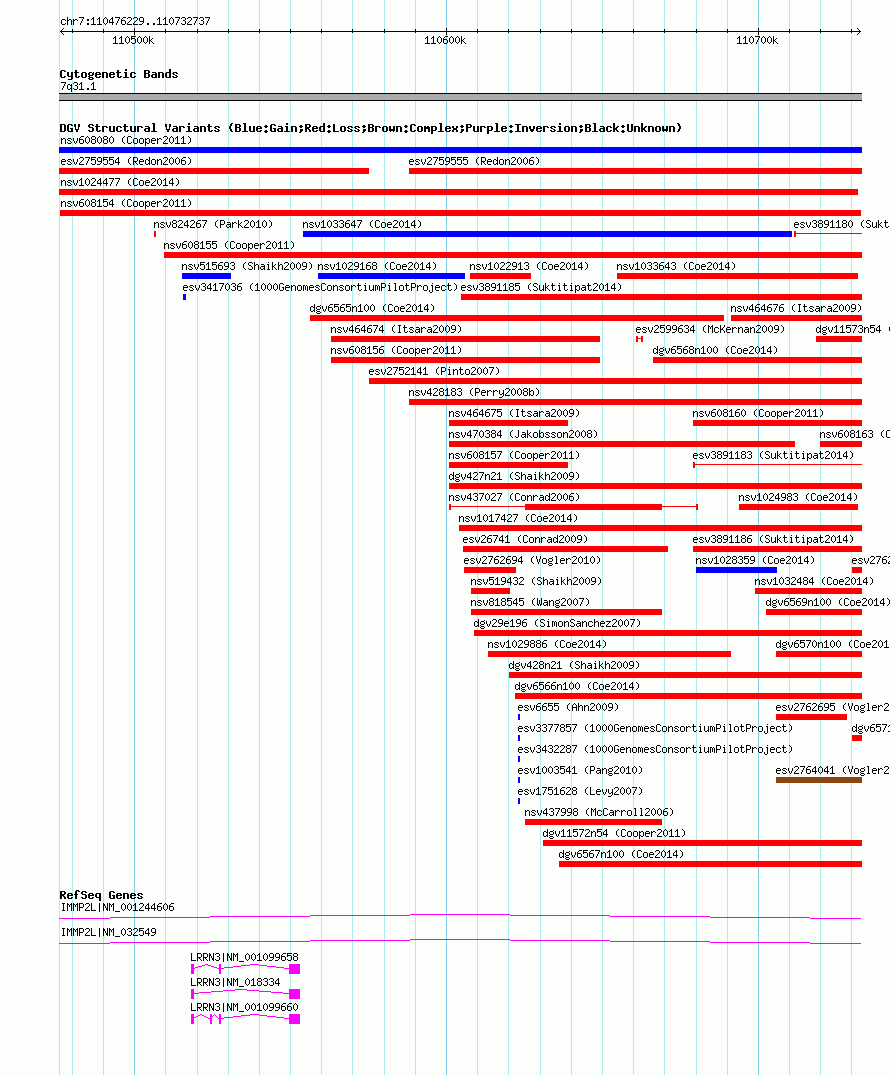Open dgv11572n54 (Cooper2011) variant

point(614,834)
